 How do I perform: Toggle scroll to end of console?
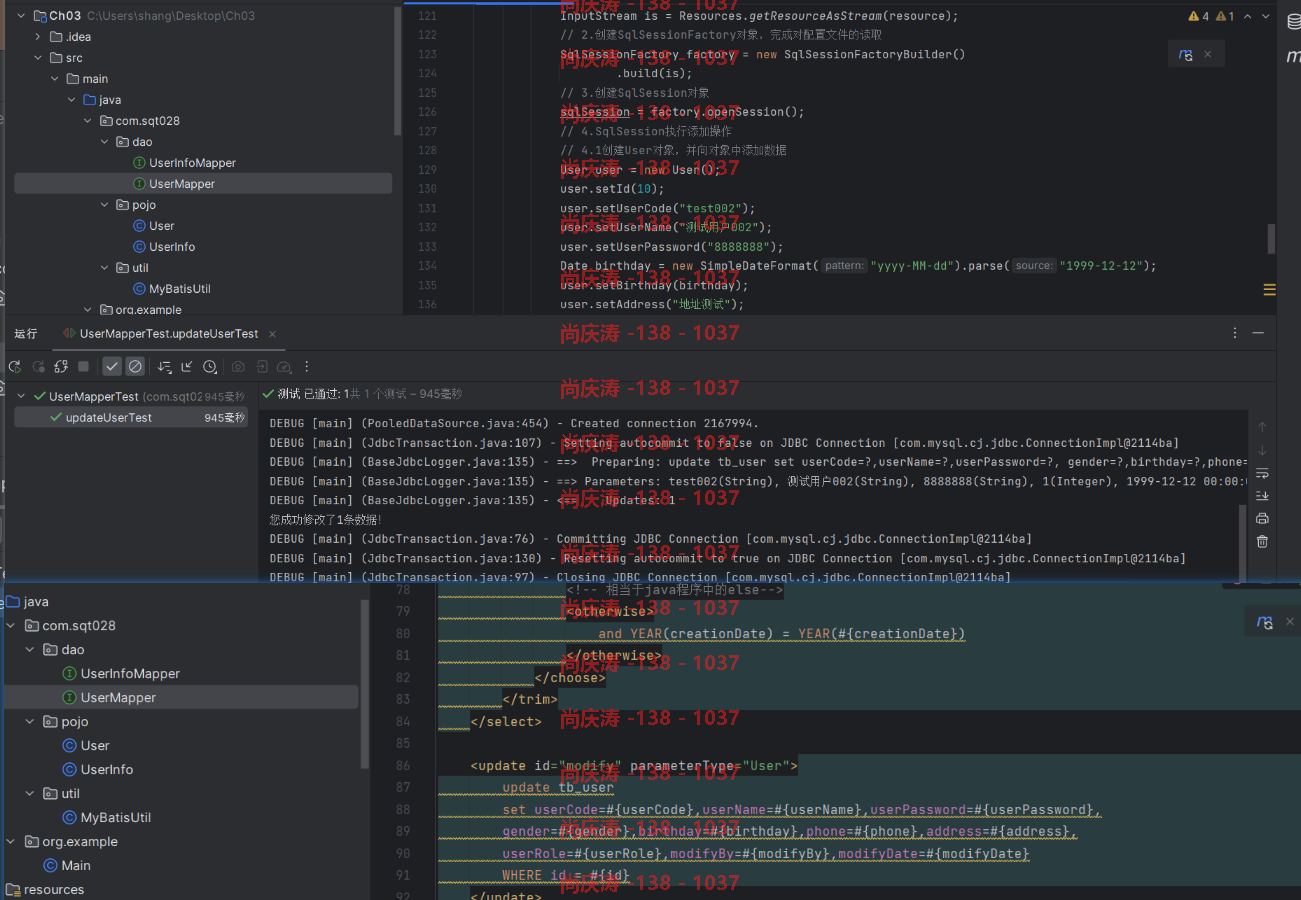click(1262, 496)
